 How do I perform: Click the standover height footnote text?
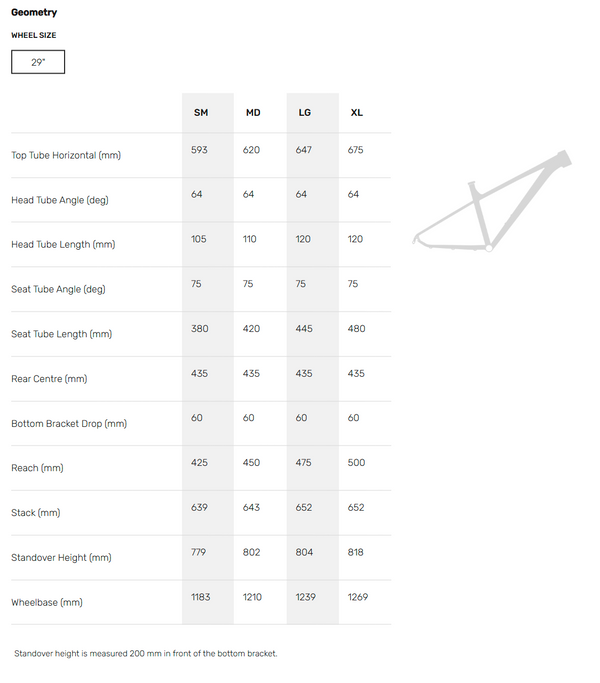pyautogui.click(x=146, y=654)
